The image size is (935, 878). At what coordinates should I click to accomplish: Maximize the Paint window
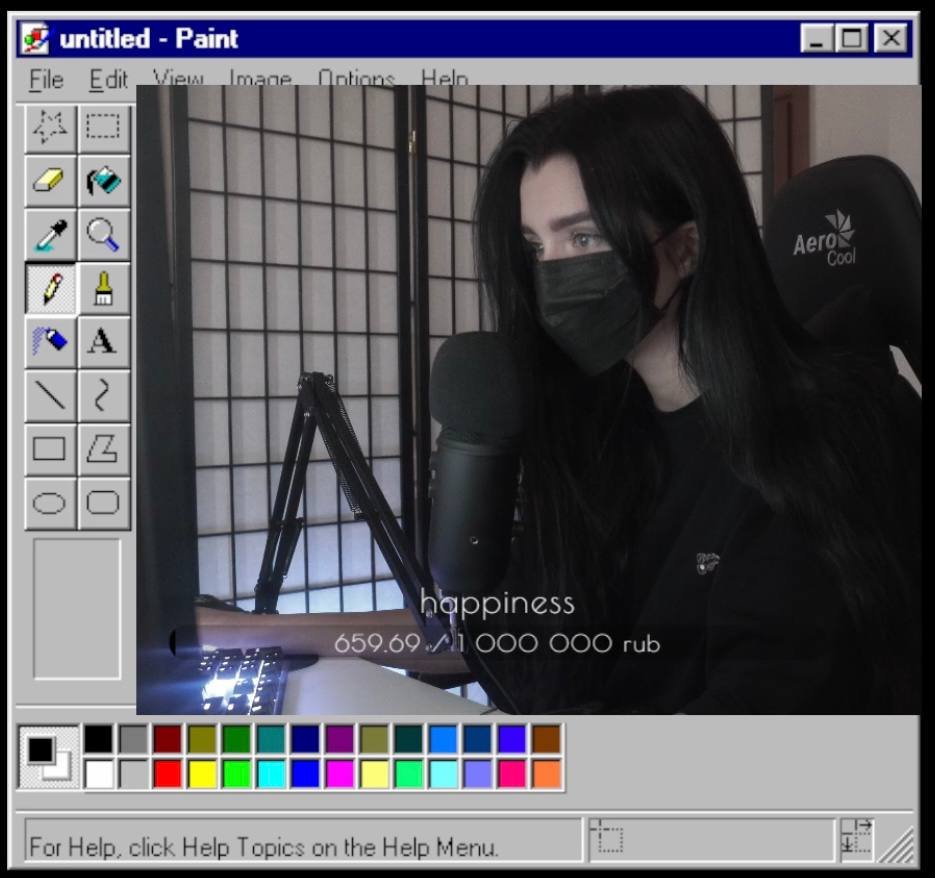852,39
